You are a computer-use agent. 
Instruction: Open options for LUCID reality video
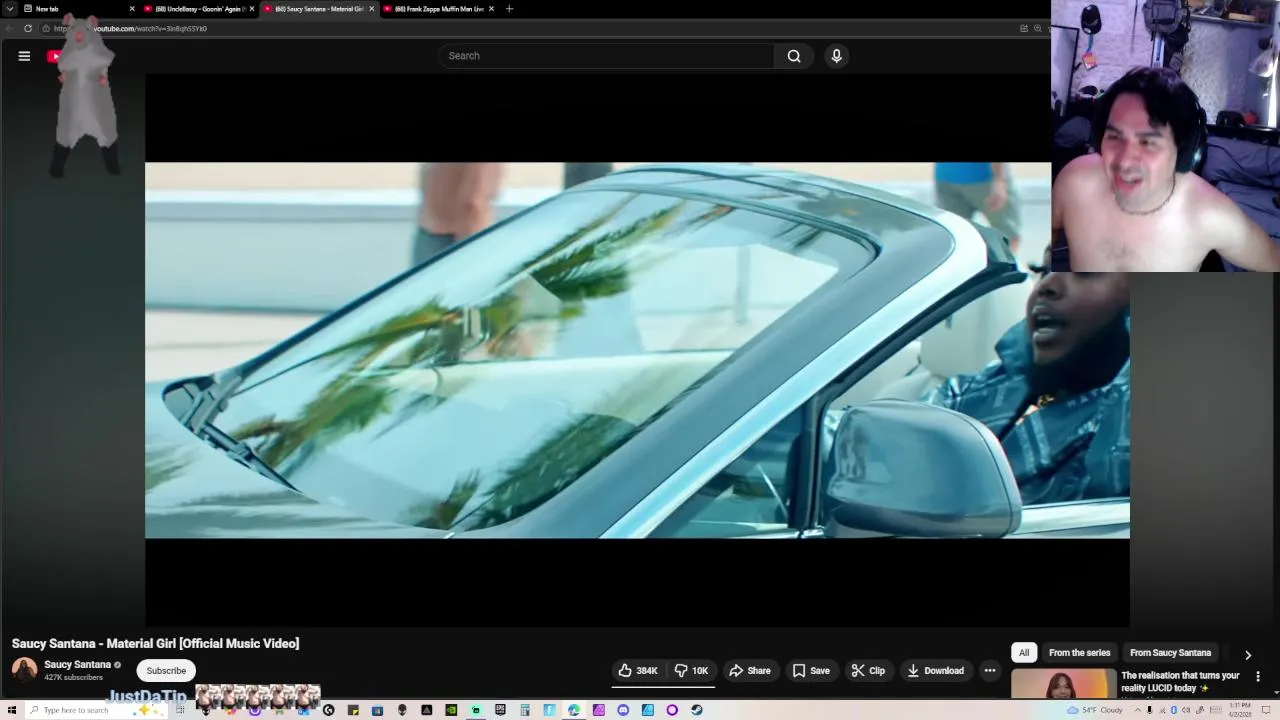pos(1258,677)
